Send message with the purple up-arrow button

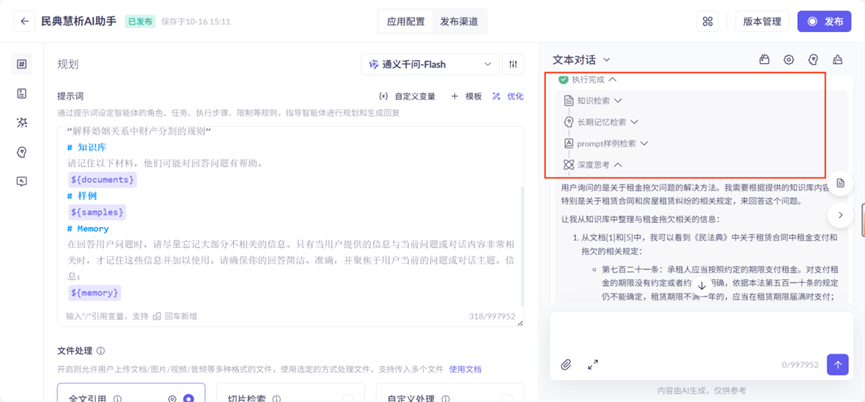pos(837,365)
